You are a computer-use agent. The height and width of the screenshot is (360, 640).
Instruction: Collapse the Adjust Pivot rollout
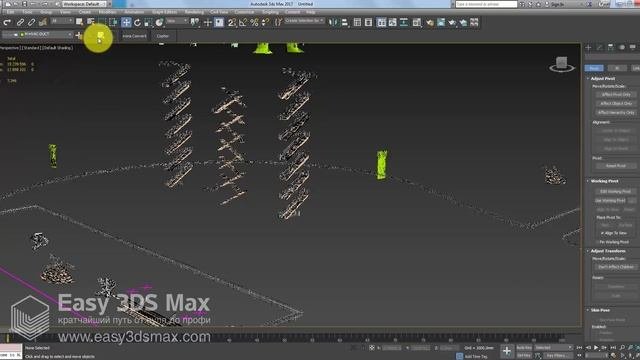pos(603,78)
